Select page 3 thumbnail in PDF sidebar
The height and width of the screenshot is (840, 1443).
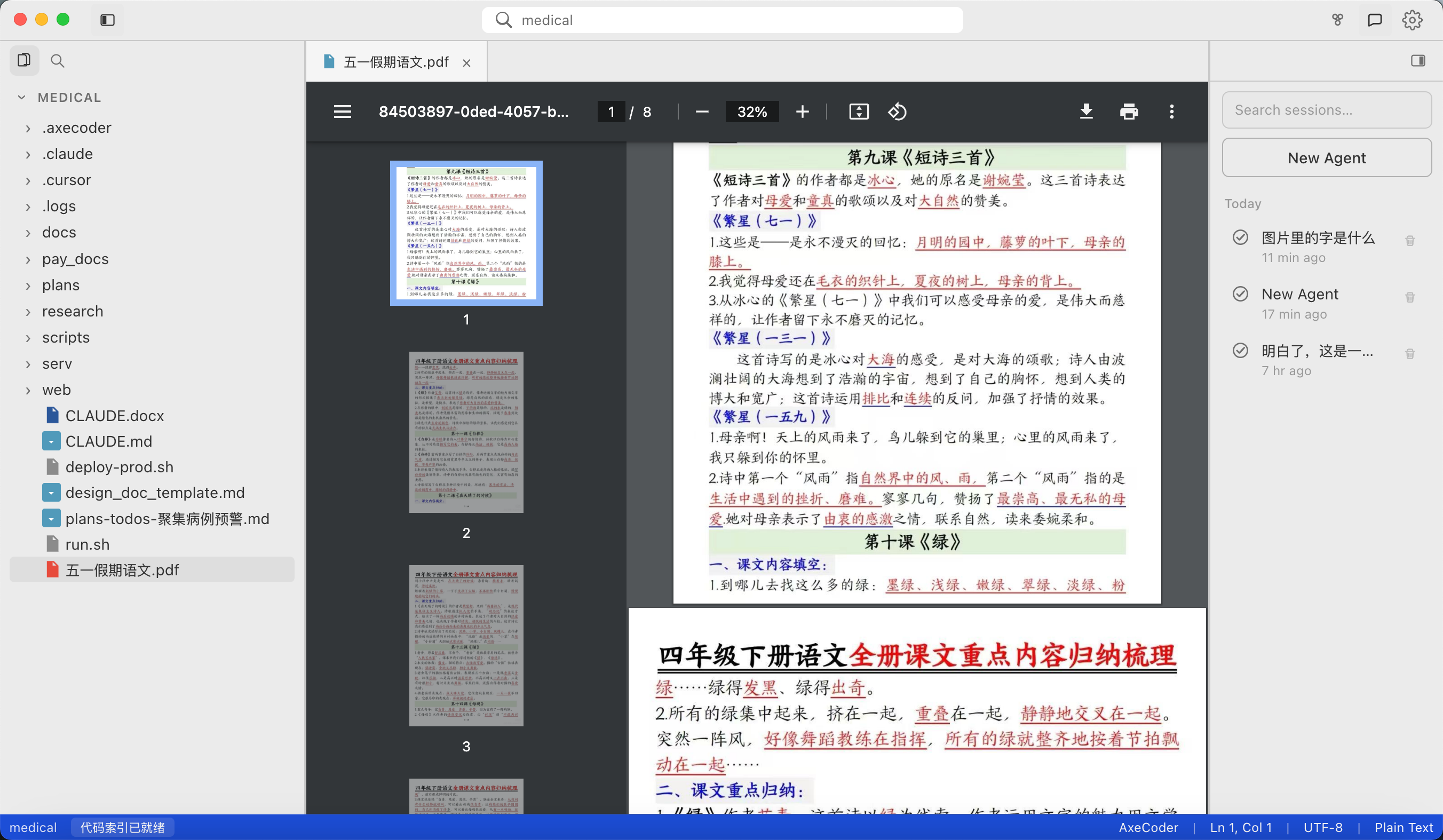[x=466, y=645]
